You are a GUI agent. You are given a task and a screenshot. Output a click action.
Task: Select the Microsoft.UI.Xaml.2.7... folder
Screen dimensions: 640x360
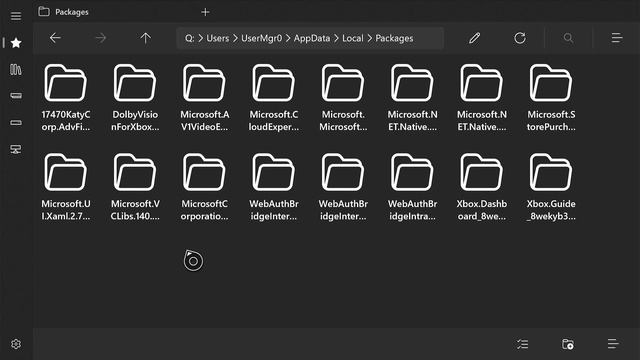pyautogui.click(x=66, y=187)
